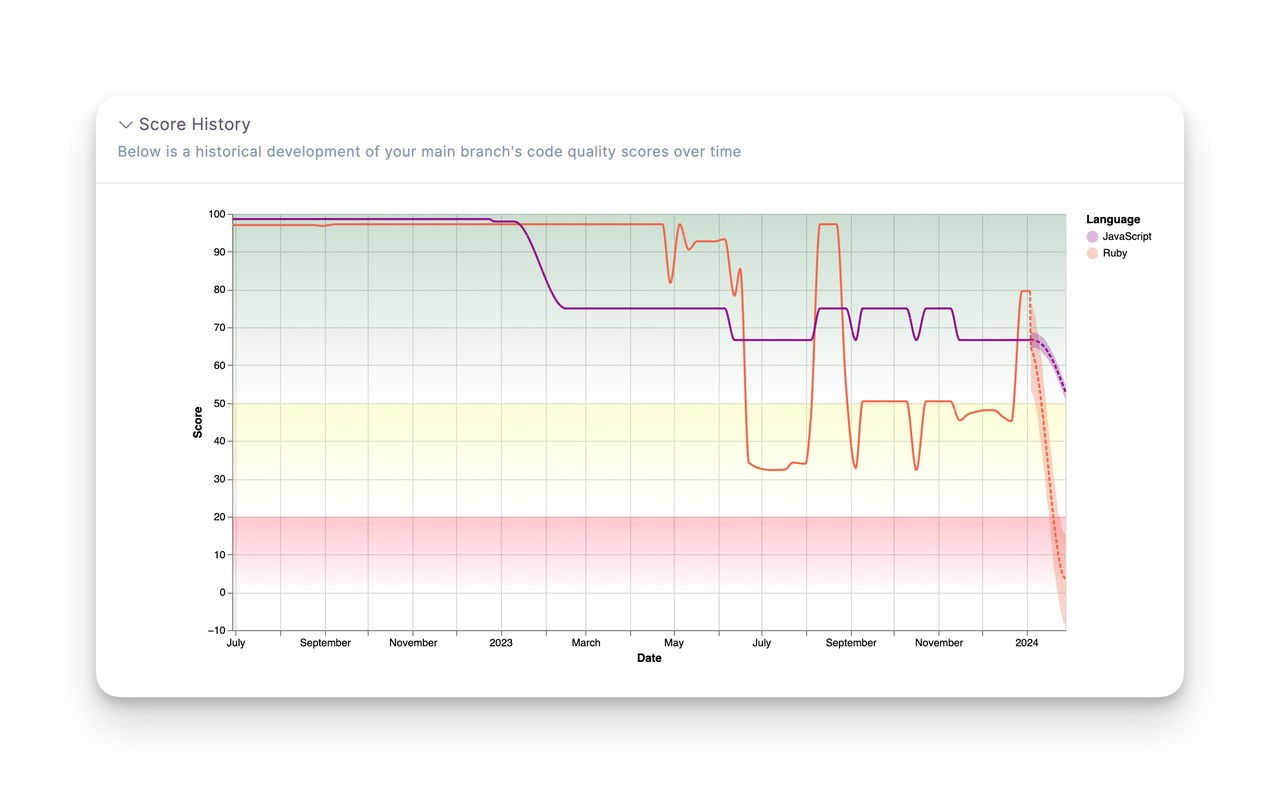Click the May date axis label
This screenshot has width=1280, height=793.
pyautogui.click(x=674, y=643)
